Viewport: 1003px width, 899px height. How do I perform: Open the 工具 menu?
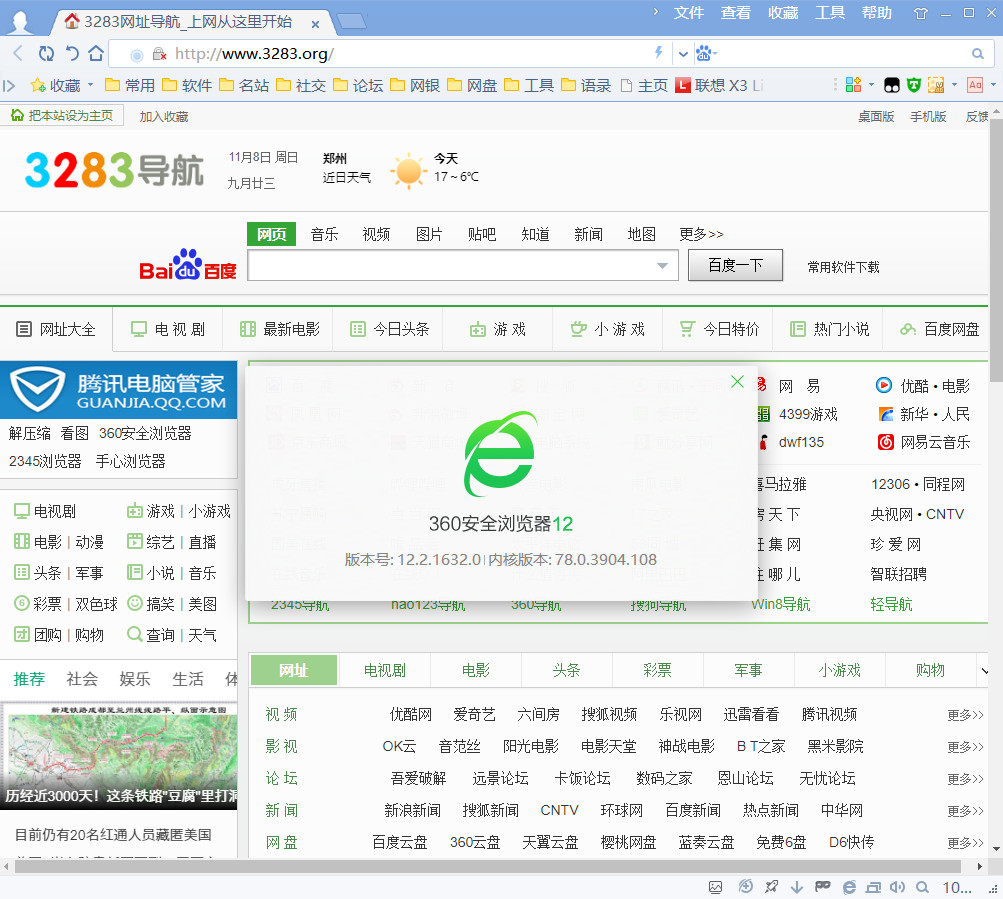click(830, 12)
